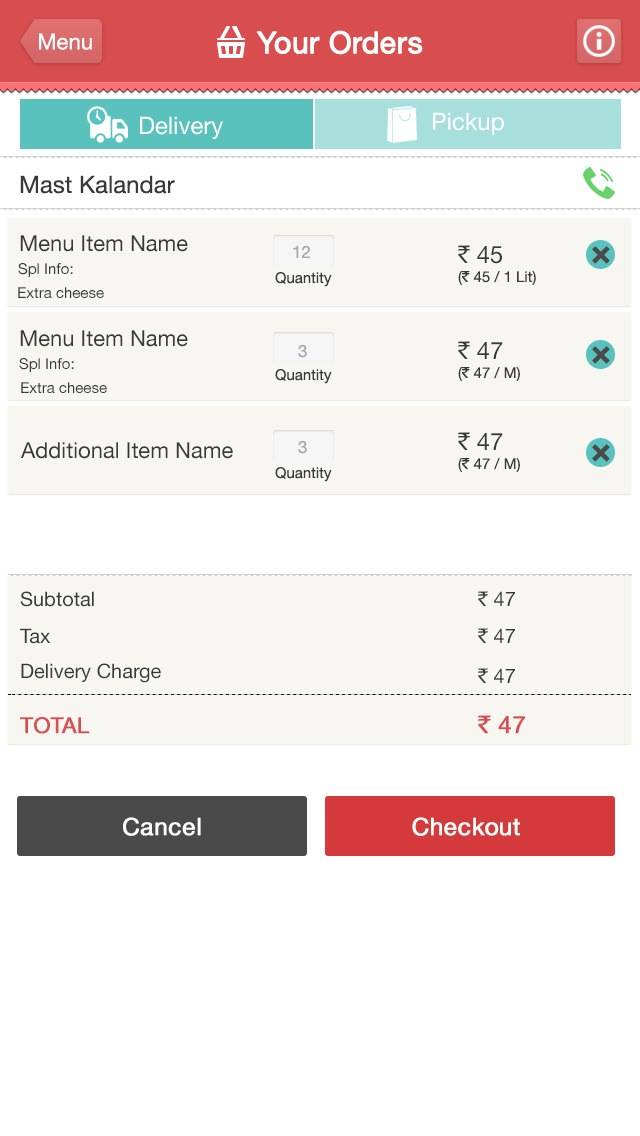Tap the info icon in header
Image resolution: width=640 pixels, height=1136 pixels.
(598, 42)
